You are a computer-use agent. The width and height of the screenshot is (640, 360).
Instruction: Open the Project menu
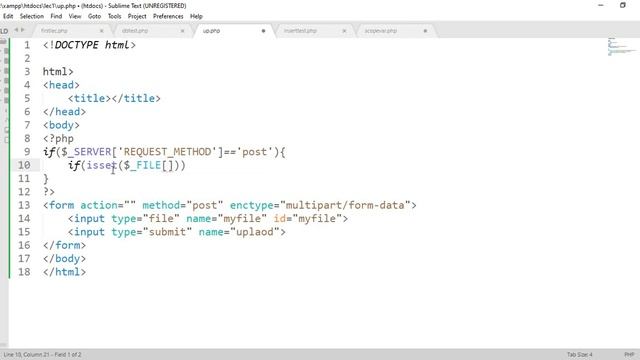[137, 16]
